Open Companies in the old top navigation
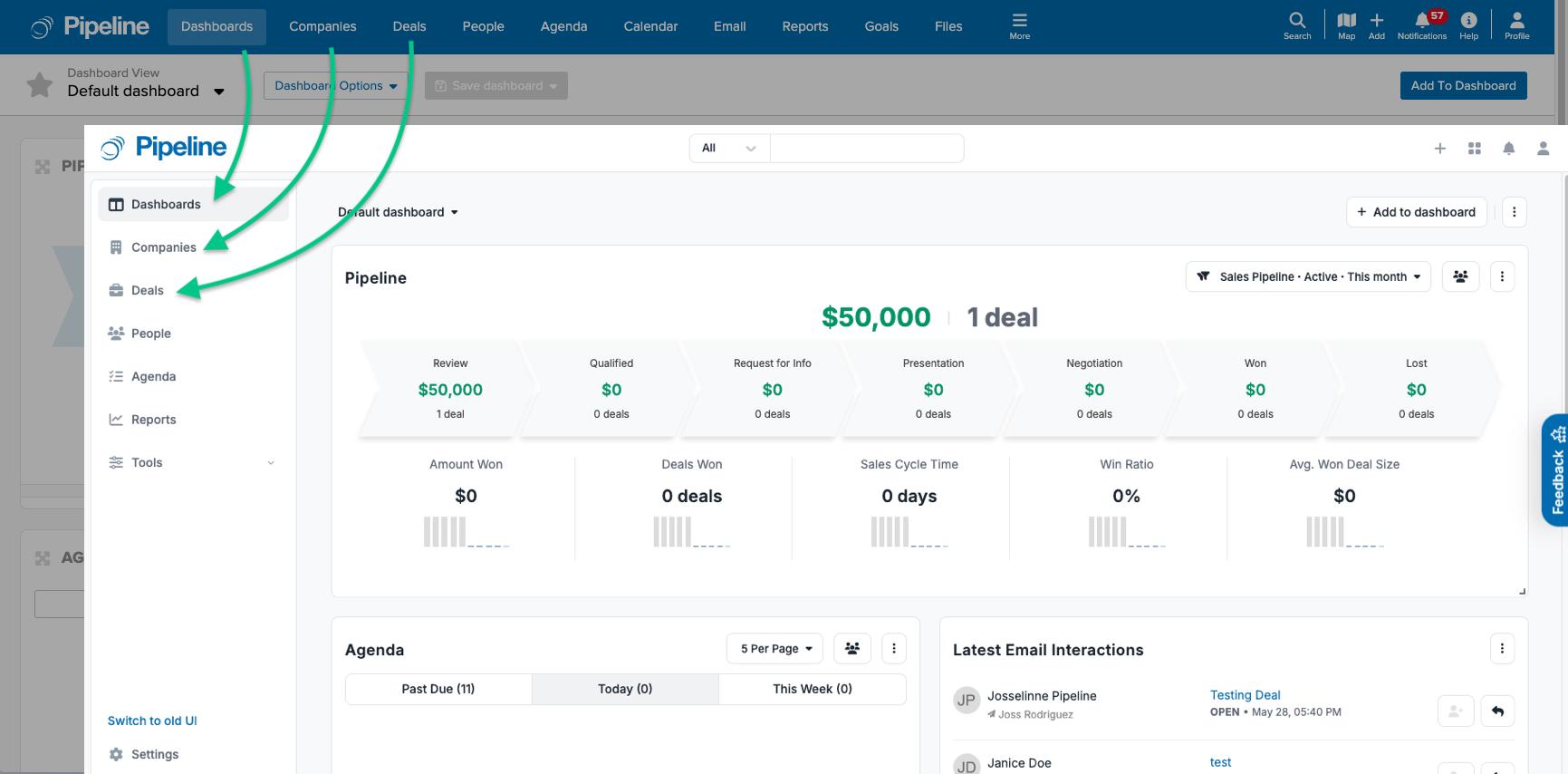The height and width of the screenshot is (774, 1568). [322, 26]
